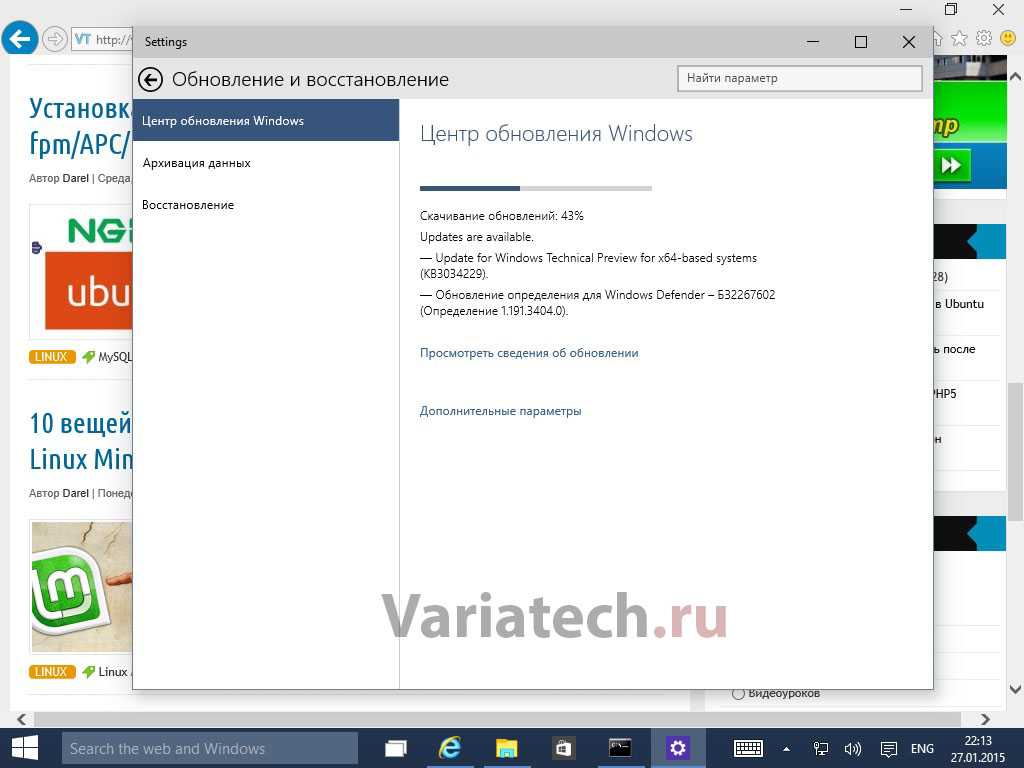Open Command Prompt from the taskbar

[x=621, y=748]
